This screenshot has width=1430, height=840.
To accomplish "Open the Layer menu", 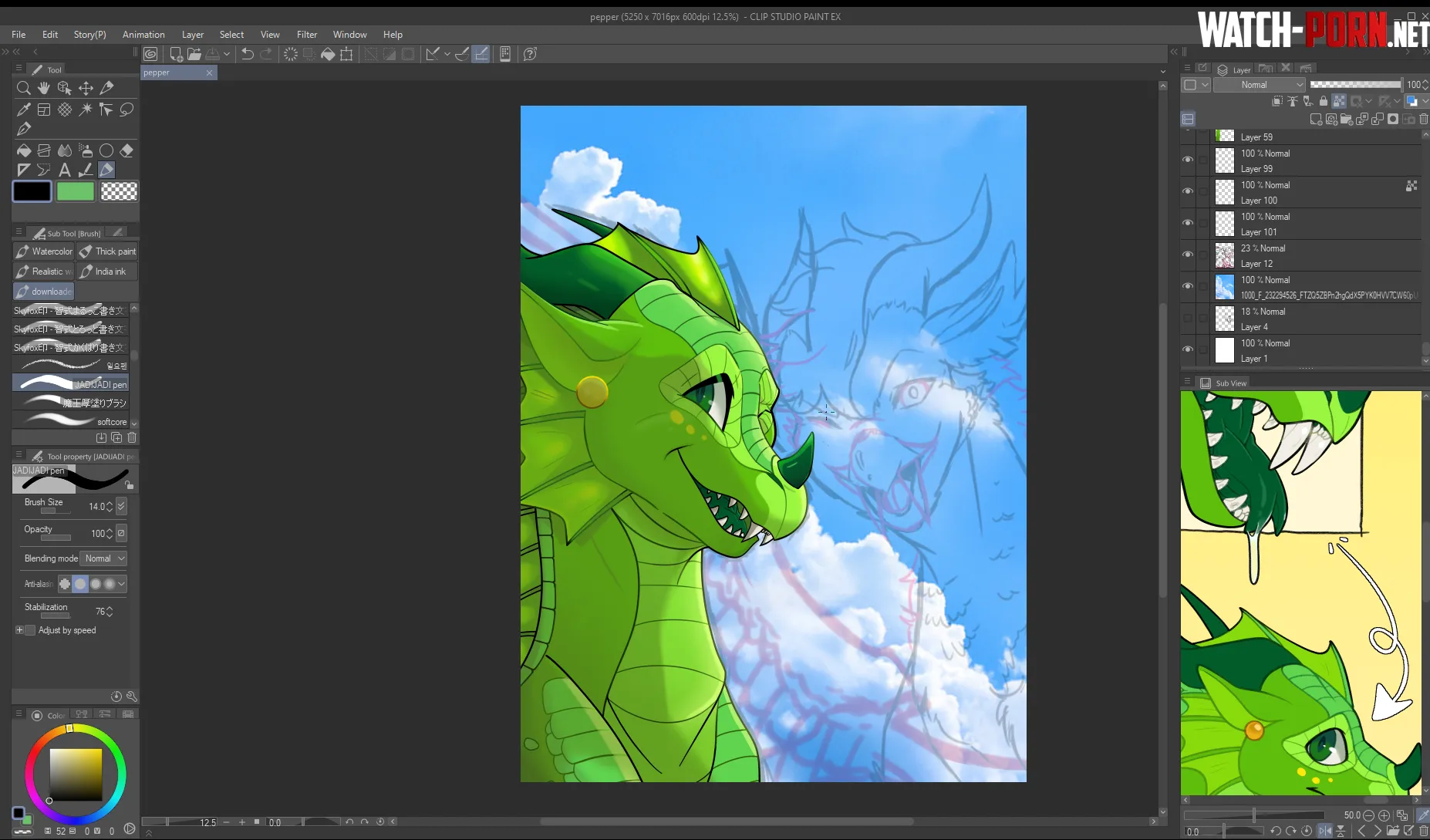I will (x=193, y=35).
